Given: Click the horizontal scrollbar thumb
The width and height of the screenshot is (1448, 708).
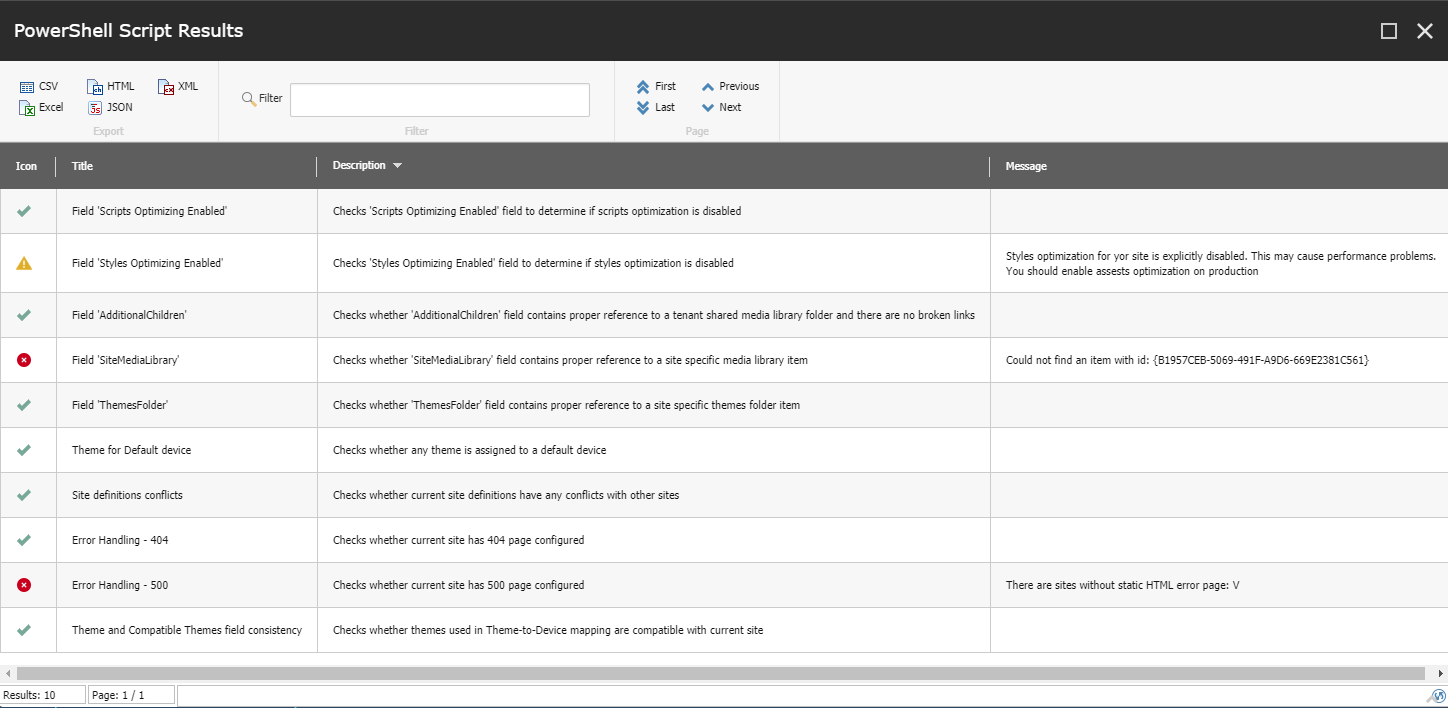Looking at the screenshot, I should click(721, 674).
